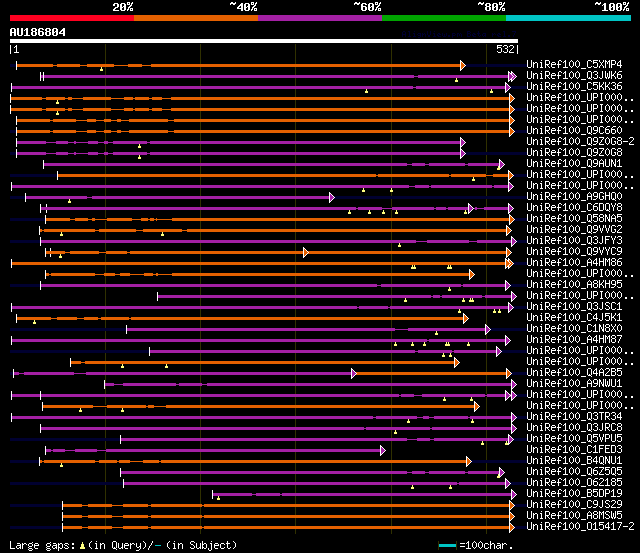640x553 pixels.
Task: Click the orange ~40% identity legend segment
Action: [196, 18]
